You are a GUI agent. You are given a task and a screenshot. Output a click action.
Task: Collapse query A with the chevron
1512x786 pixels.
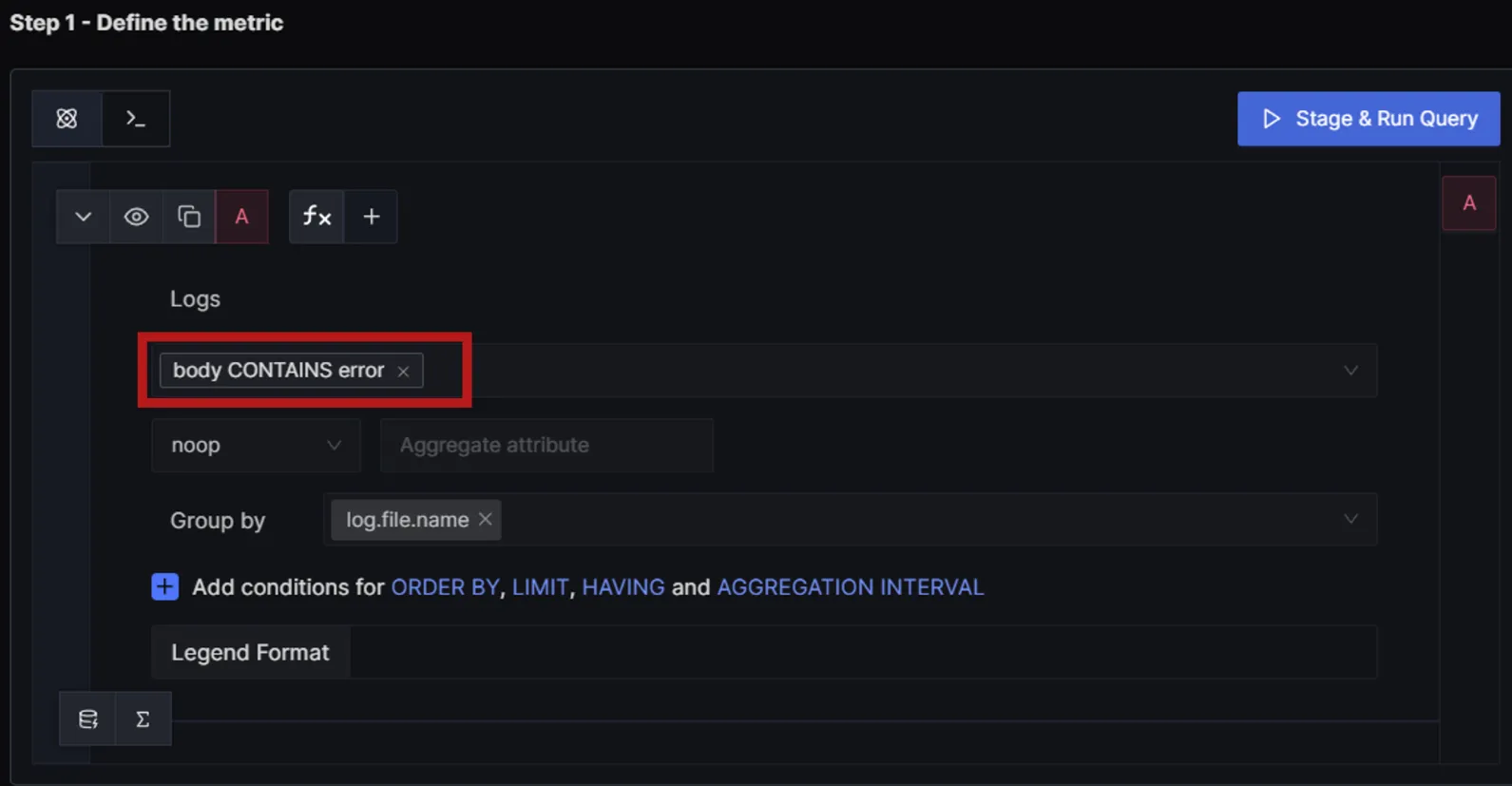click(x=83, y=217)
